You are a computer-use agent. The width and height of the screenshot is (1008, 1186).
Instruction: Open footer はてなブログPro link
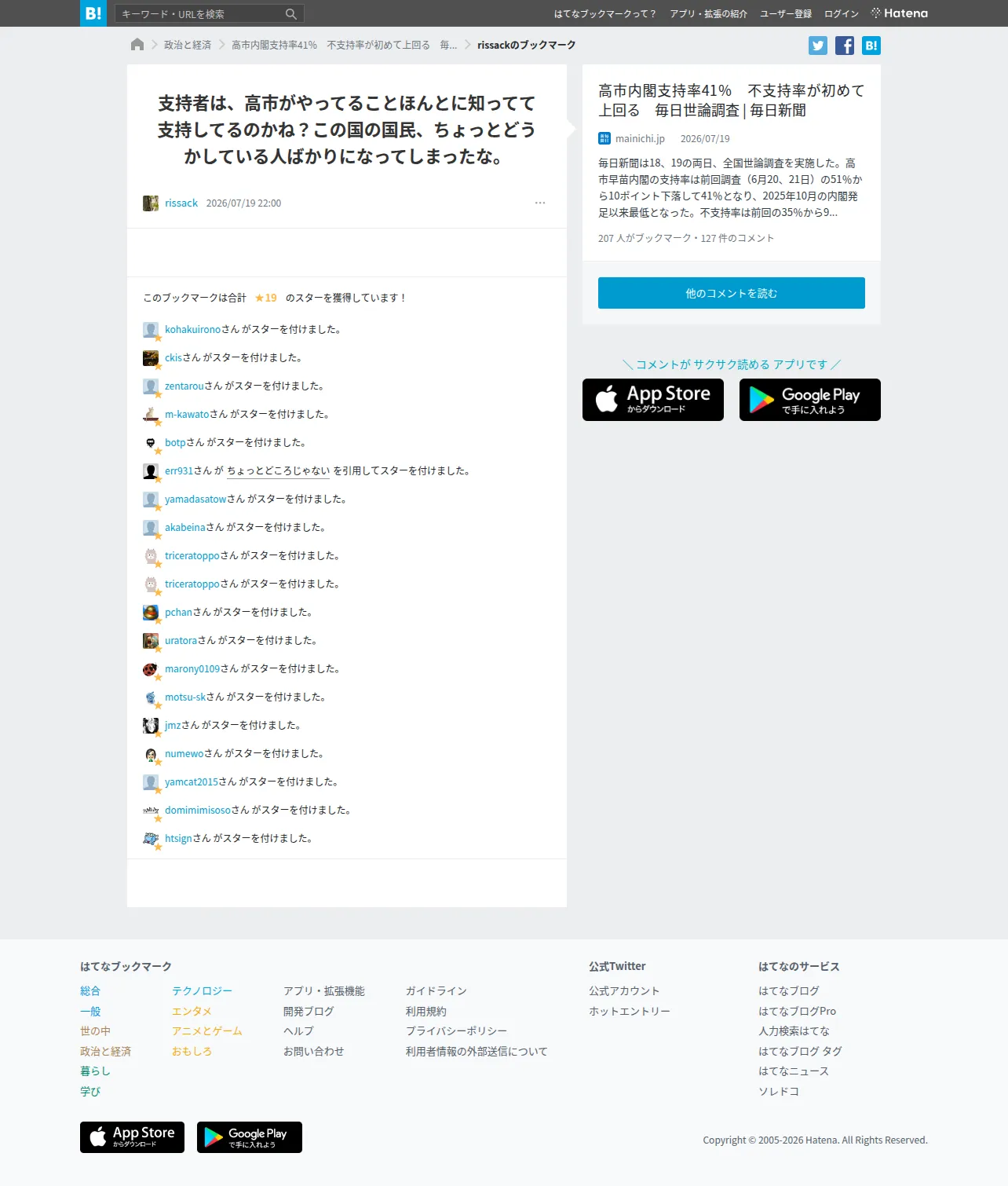pyautogui.click(x=798, y=1012)
